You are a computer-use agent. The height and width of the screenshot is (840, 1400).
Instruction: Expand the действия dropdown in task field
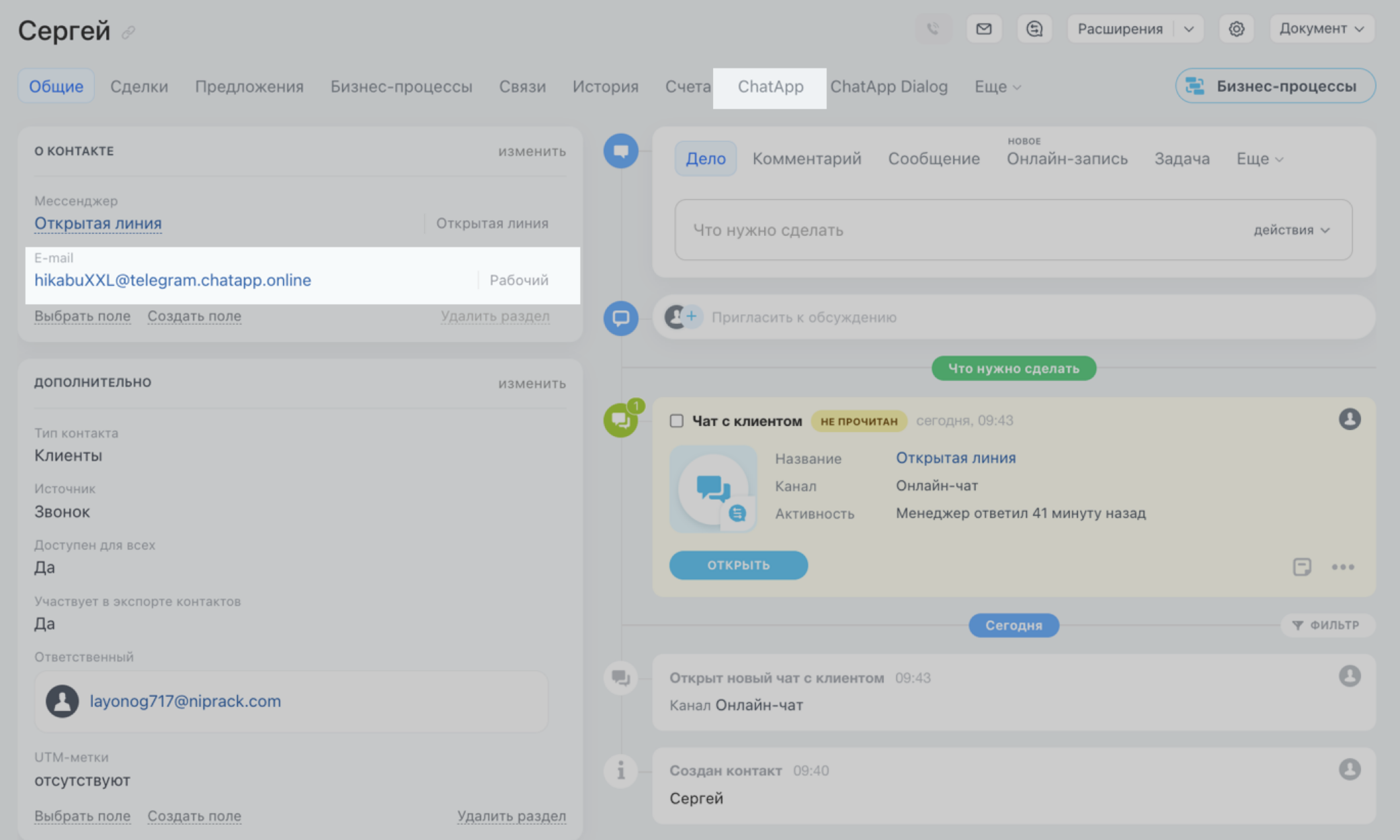(x=1291, y=230)
